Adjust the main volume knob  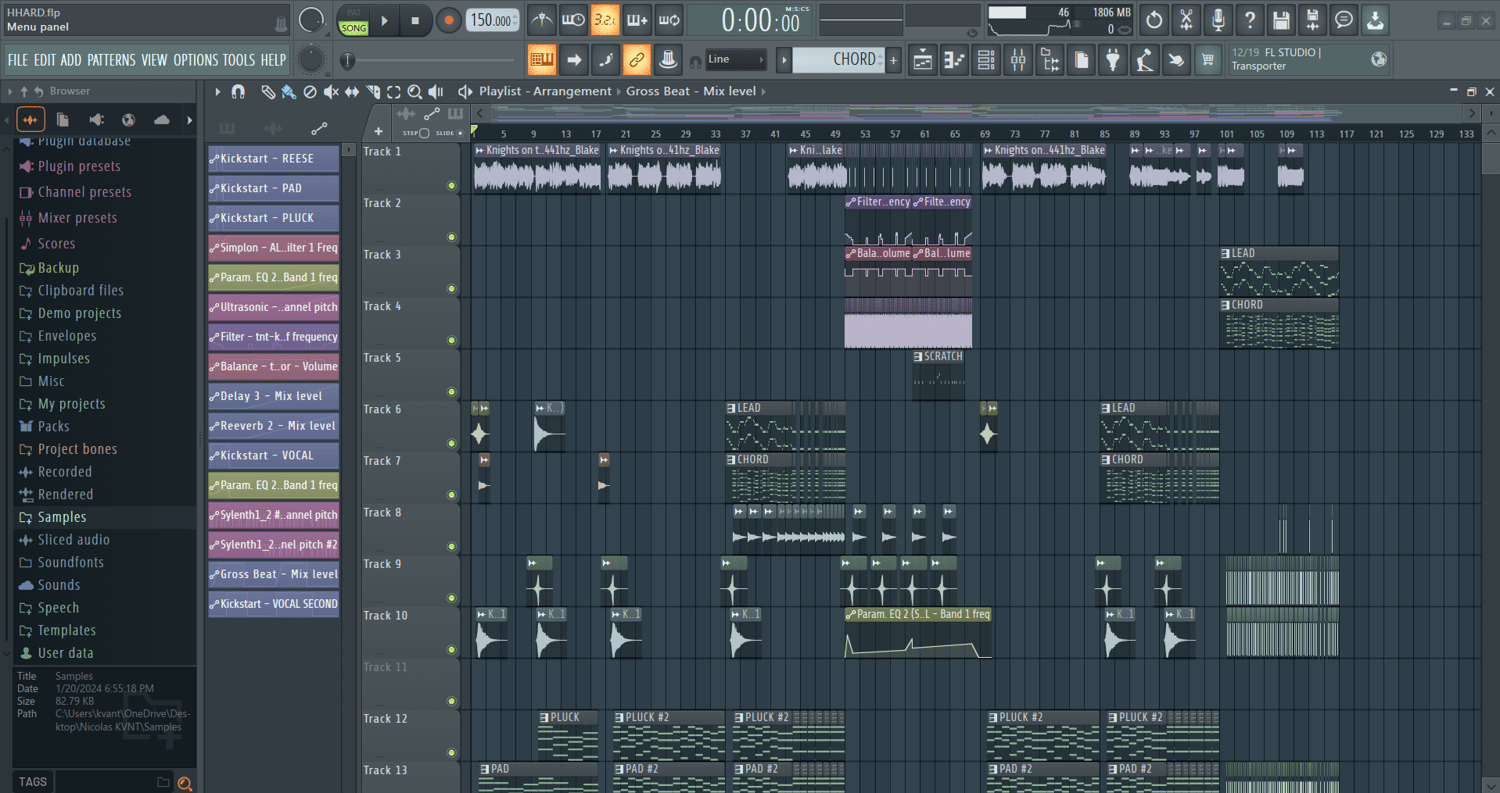(x=312, y=19)
